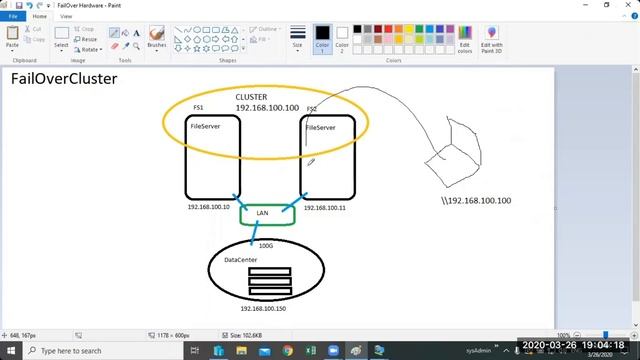Open File Explorer from taskbar
Screen dimensions: 640x360
(x=242, y=351)
